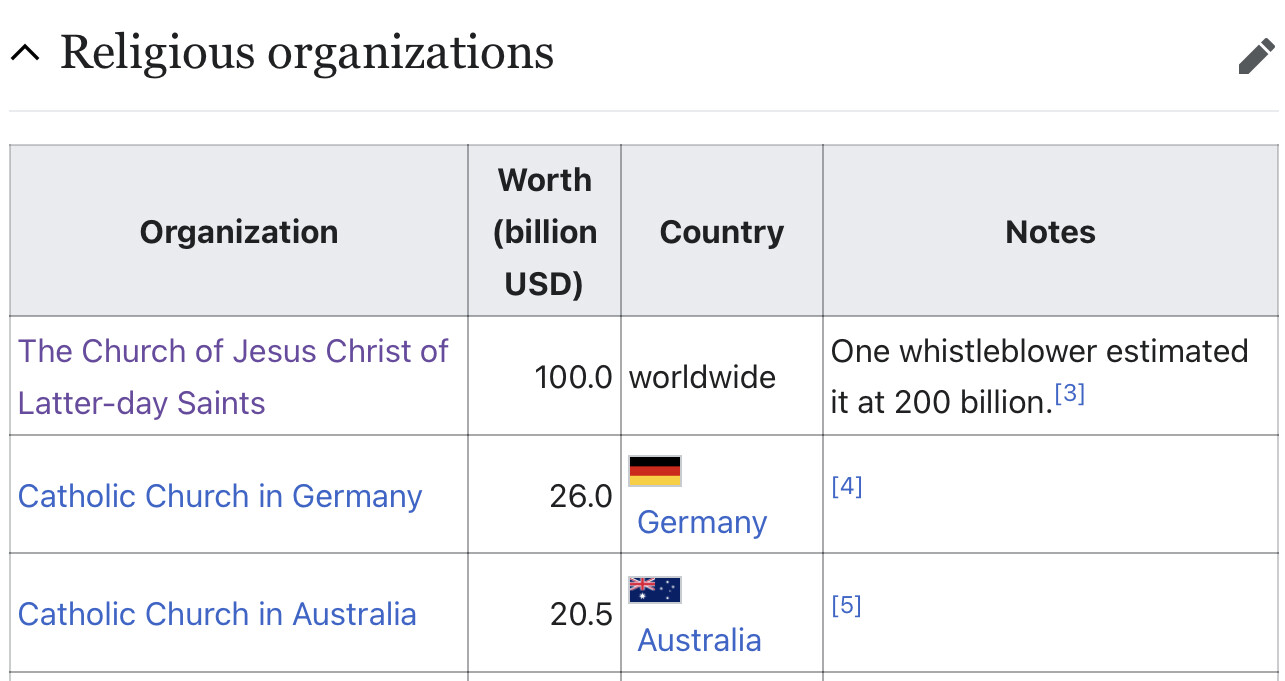Click the worldwide country cell

(702, 377)
